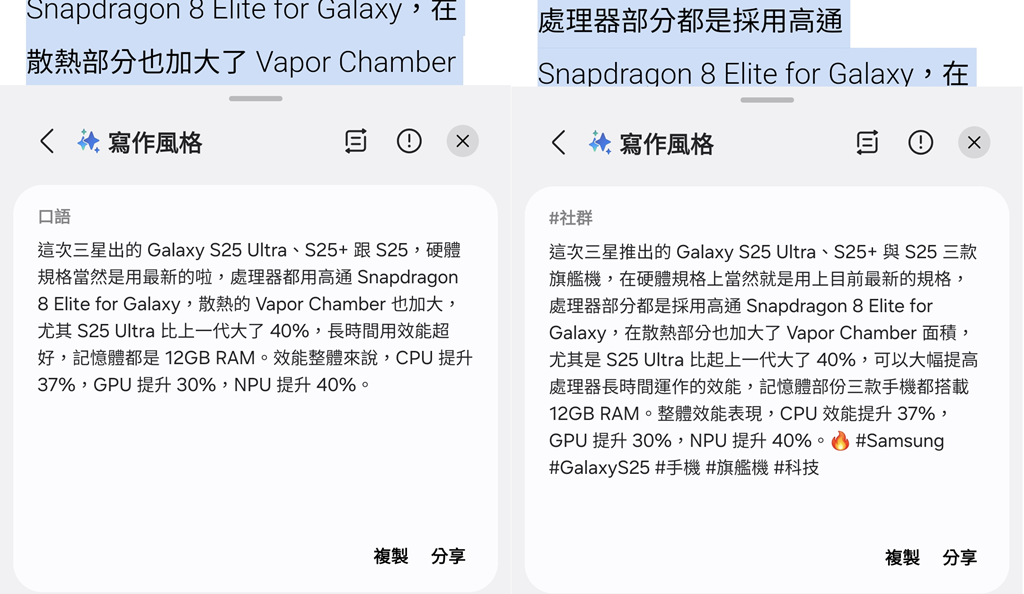Open the list-refresh icon in left panel

(x=355, y=141)
